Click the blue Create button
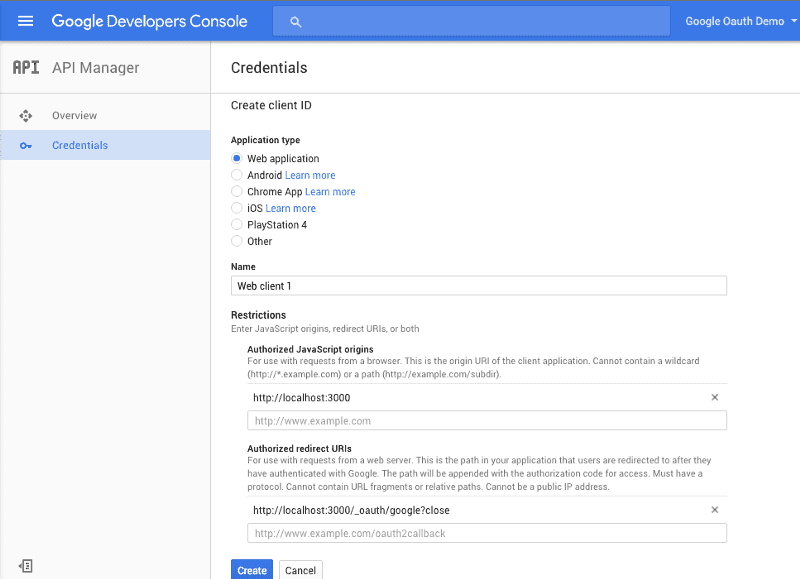 coord(252,570)
